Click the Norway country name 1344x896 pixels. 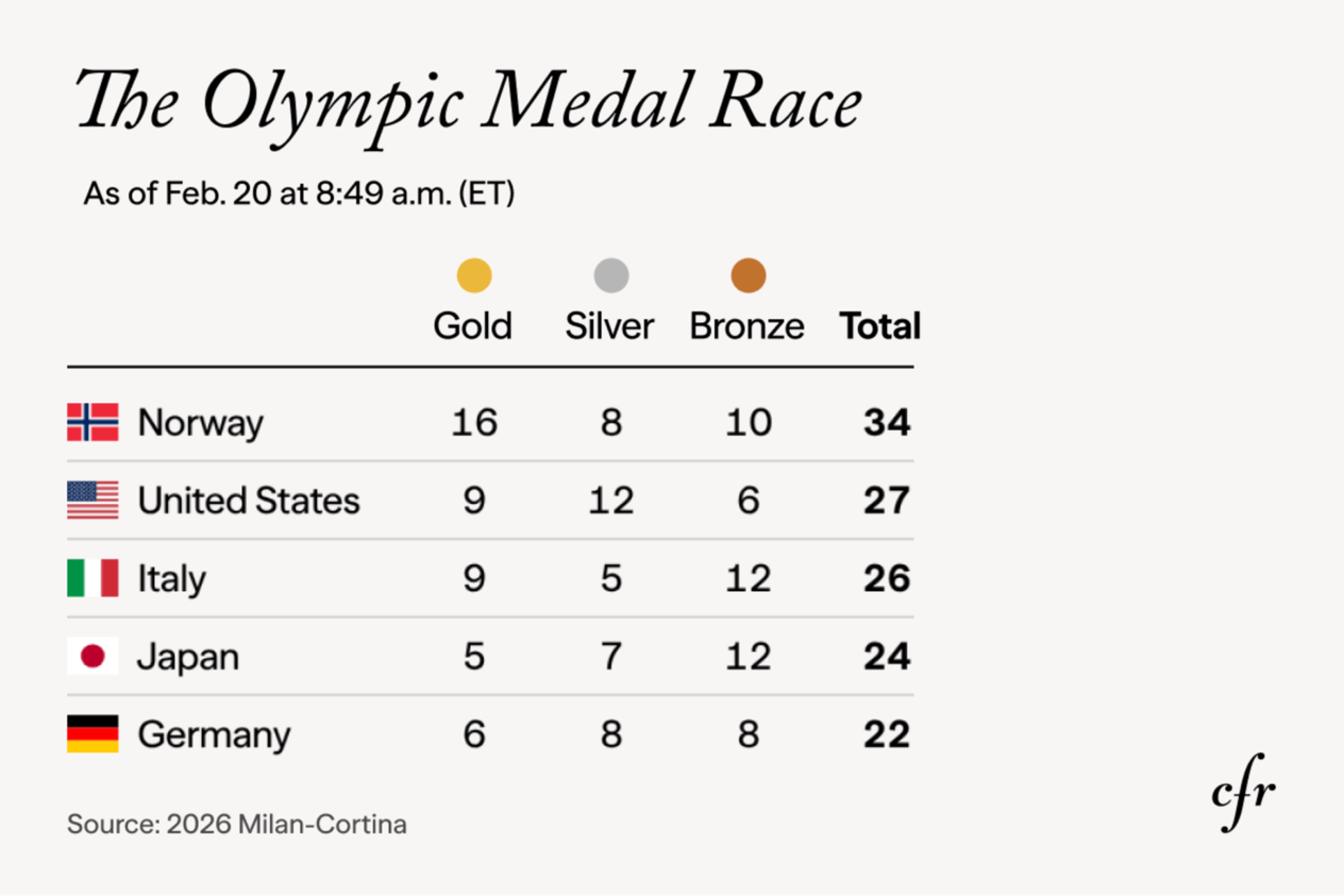200,423
